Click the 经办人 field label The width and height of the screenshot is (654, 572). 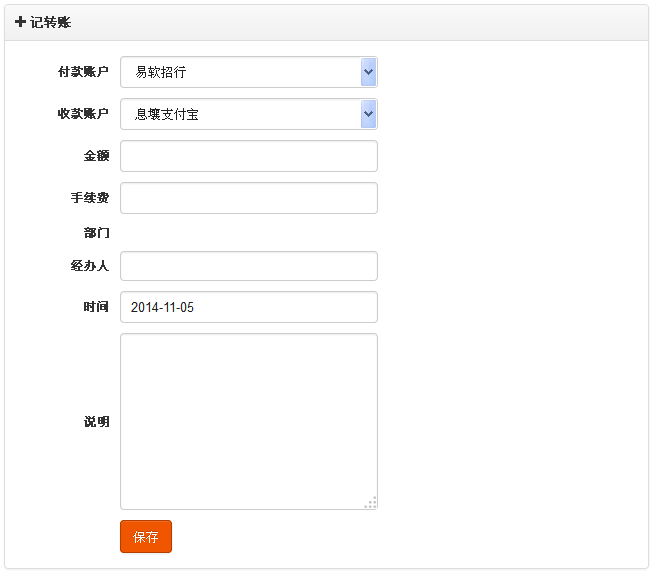pos(90,265)
